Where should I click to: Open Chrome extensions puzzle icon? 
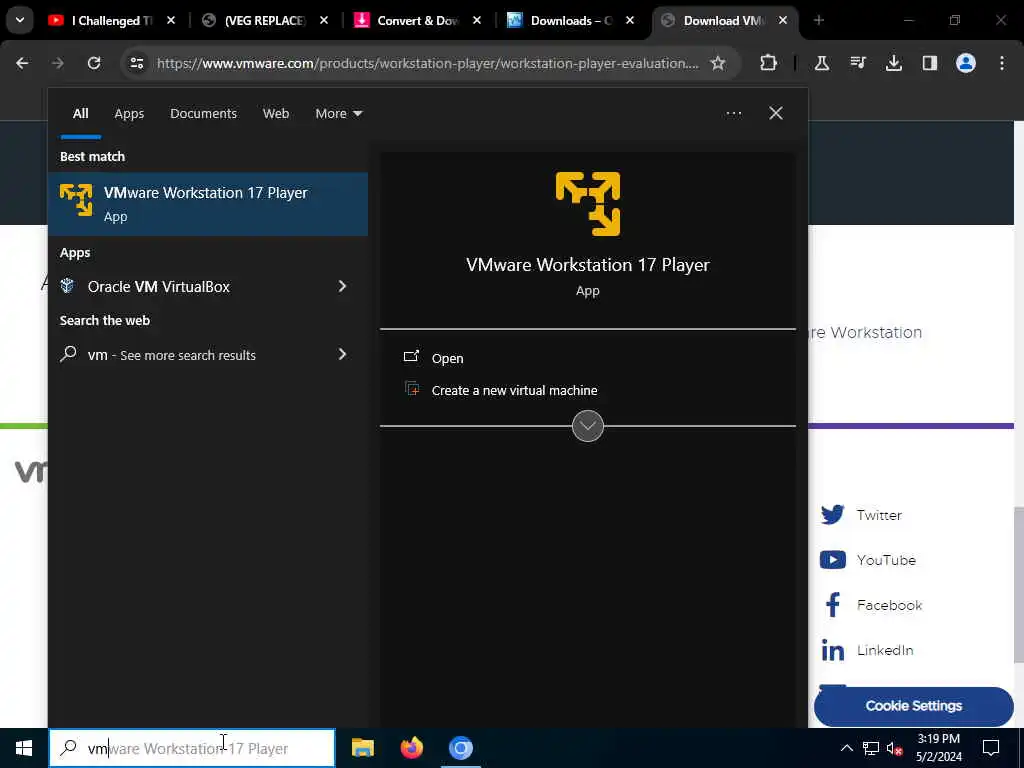[x=769, y=63]
